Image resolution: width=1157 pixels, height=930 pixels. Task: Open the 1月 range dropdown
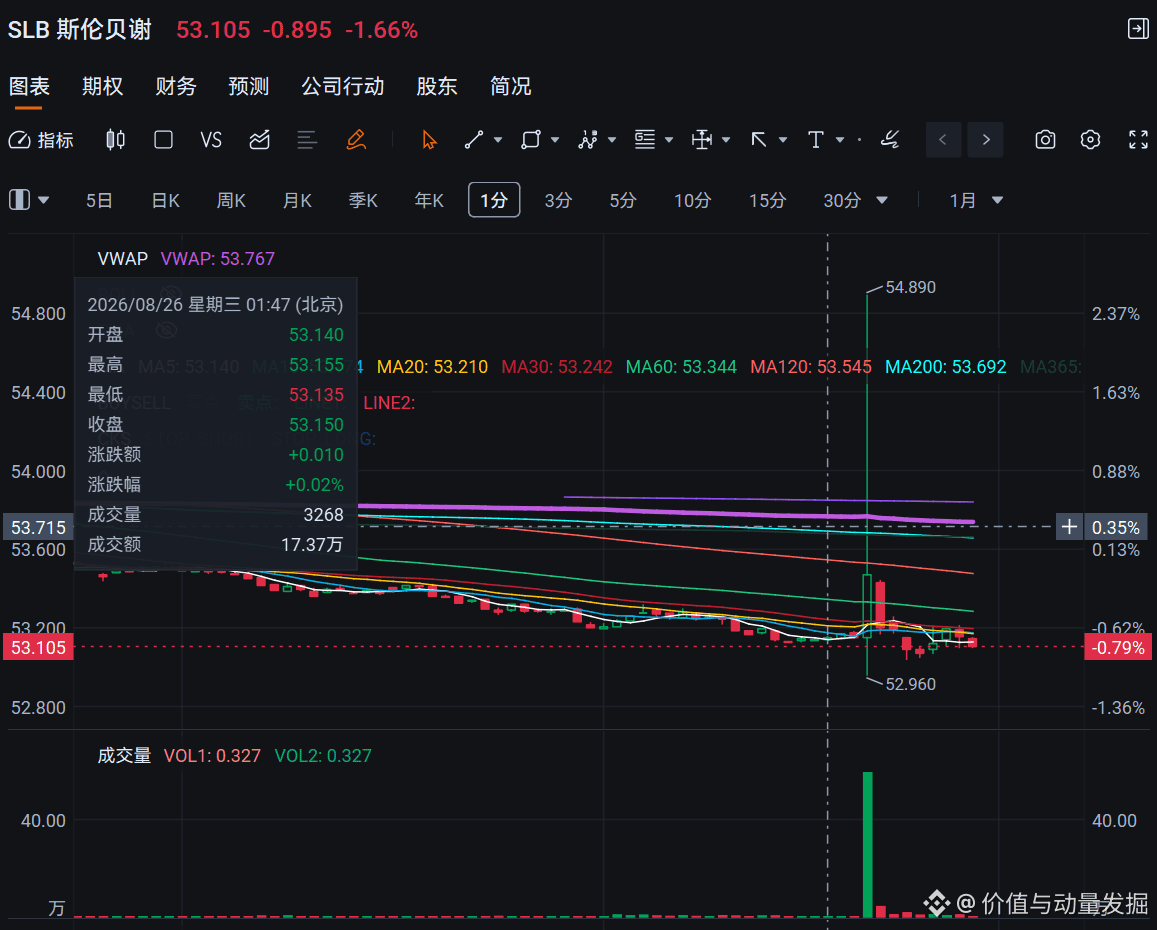[x=975, y=200]
